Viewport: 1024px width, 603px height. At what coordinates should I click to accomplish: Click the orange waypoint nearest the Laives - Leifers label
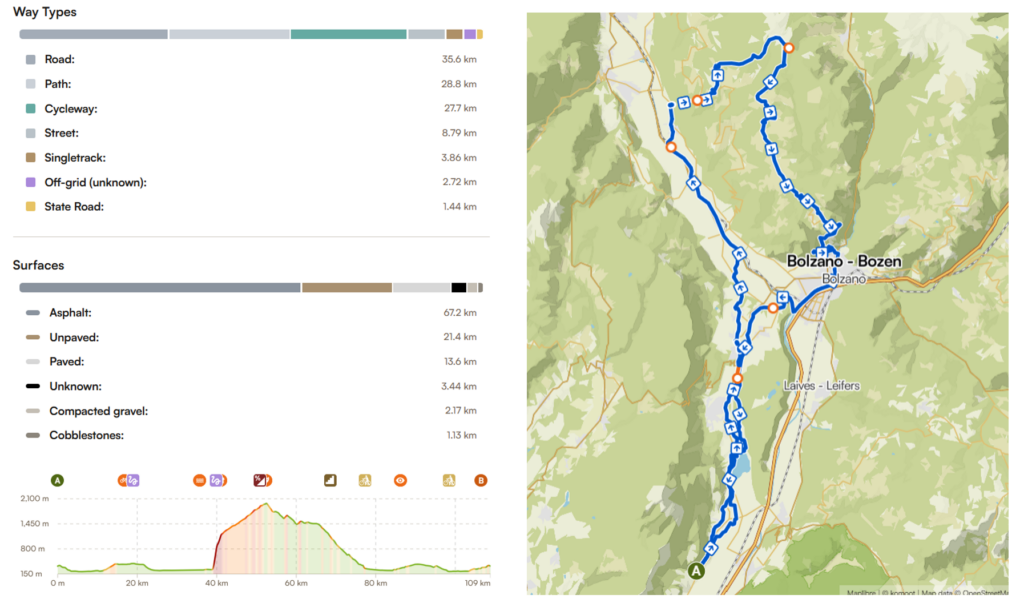pyautogui.click(x=737, y=378)
